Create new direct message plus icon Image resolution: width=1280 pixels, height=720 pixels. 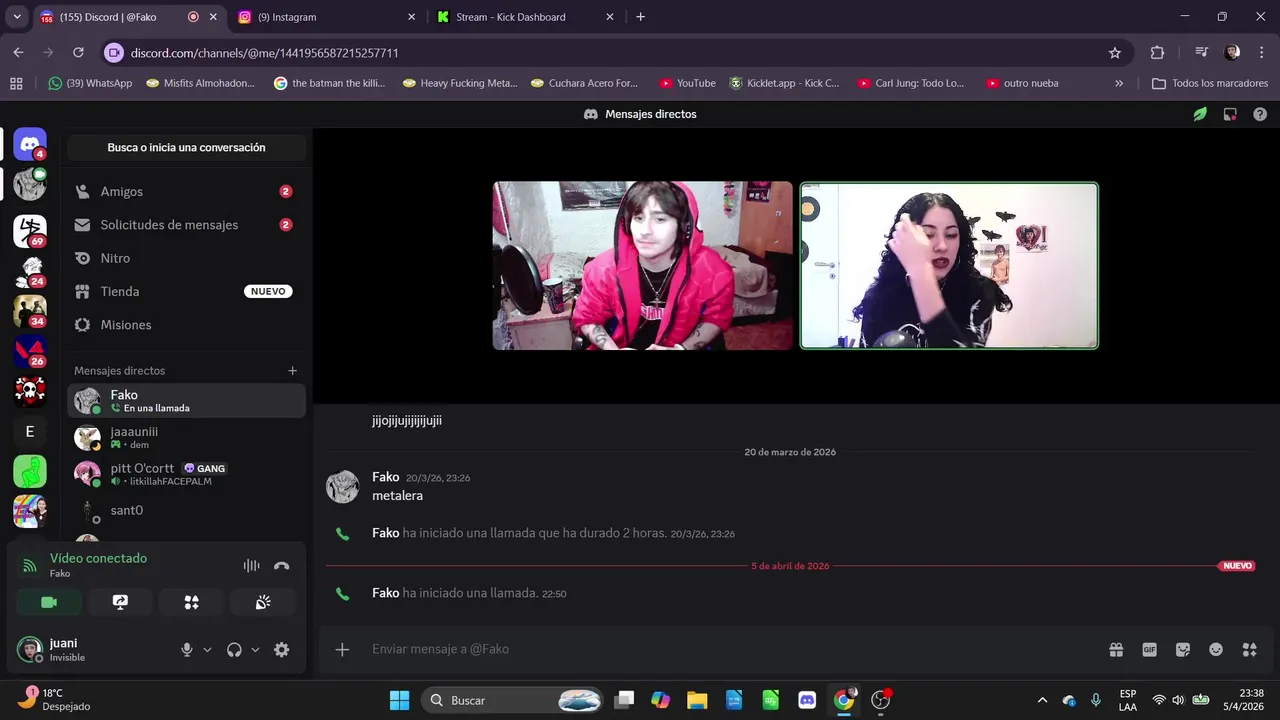pyautogui.click(x=293, y=370)
